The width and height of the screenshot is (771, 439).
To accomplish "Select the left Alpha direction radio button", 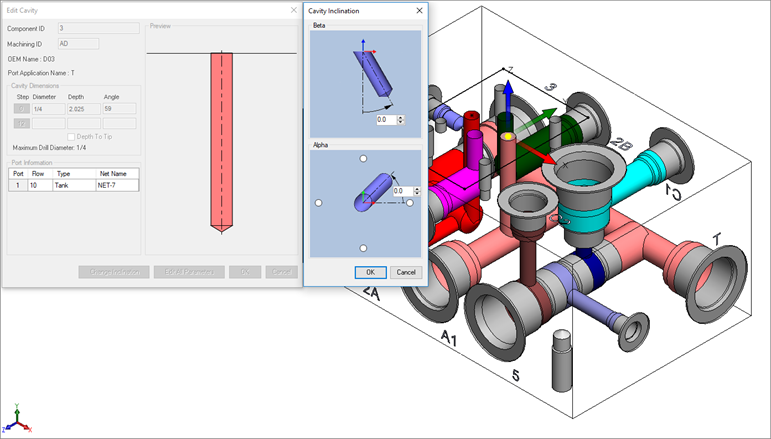I will click(x=318, y=203).
